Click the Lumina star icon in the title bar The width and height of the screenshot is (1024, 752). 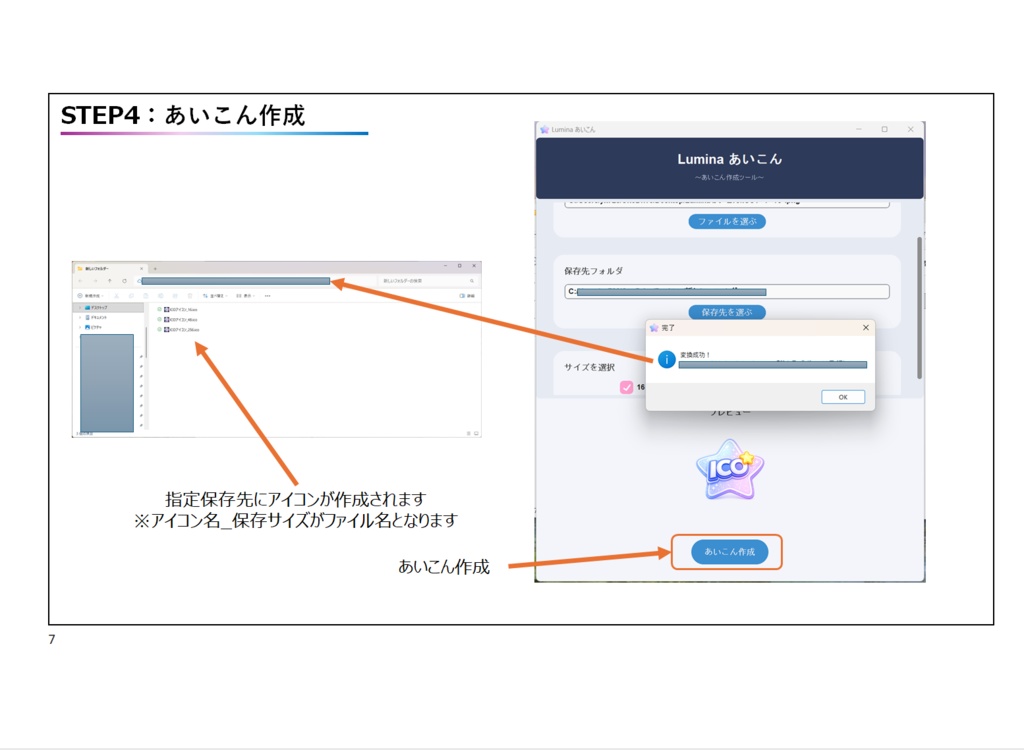(x=543, y=129)
